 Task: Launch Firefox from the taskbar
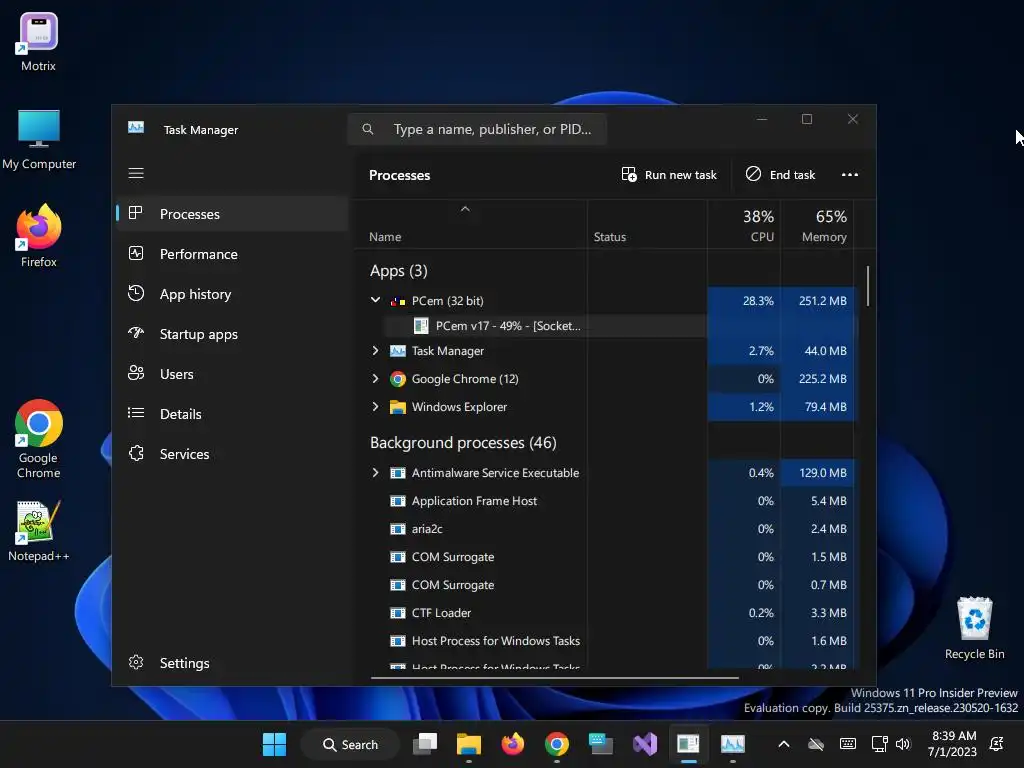point(513,744)
